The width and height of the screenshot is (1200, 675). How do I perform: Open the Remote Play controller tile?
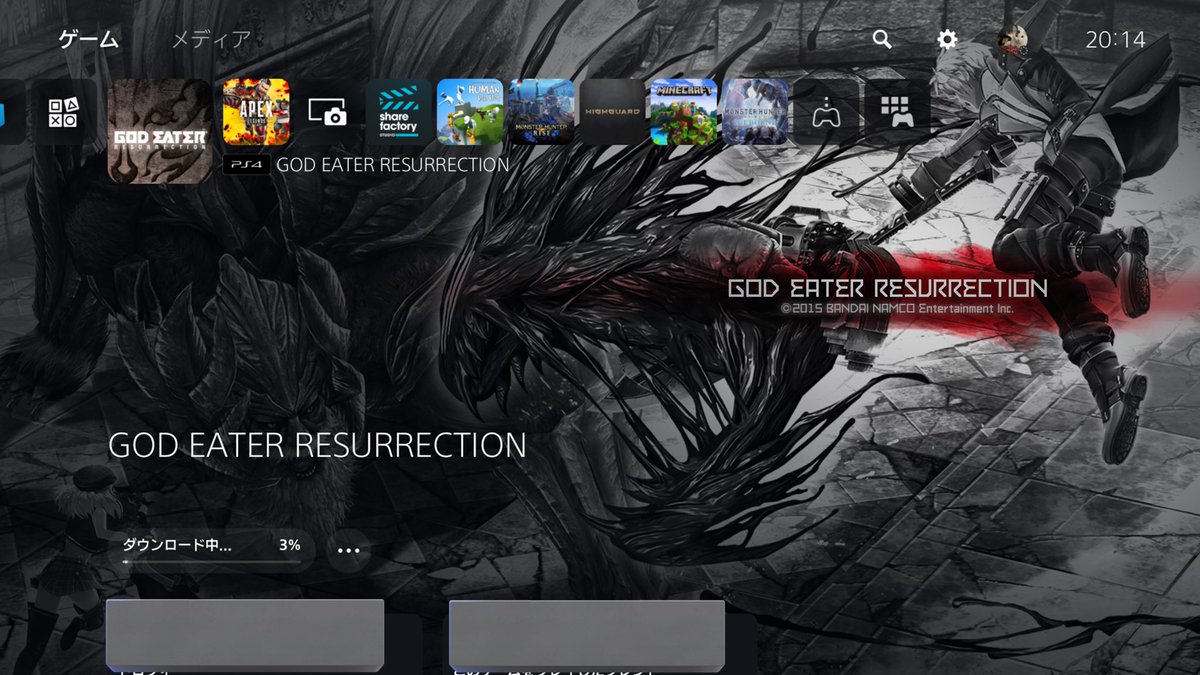[826, 113]
